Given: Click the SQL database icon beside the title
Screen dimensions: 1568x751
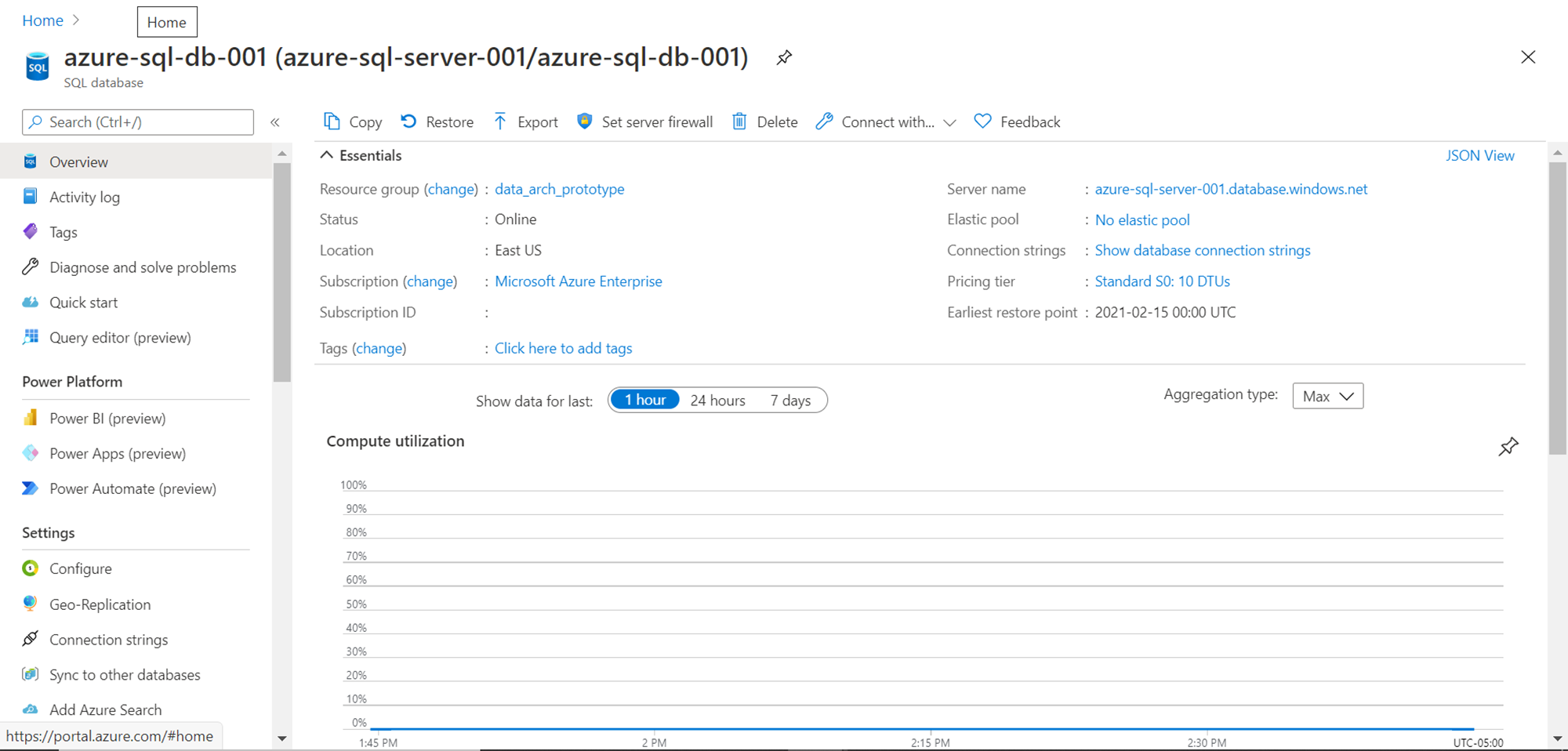Looking at the screenshot, I should [37, 67].
